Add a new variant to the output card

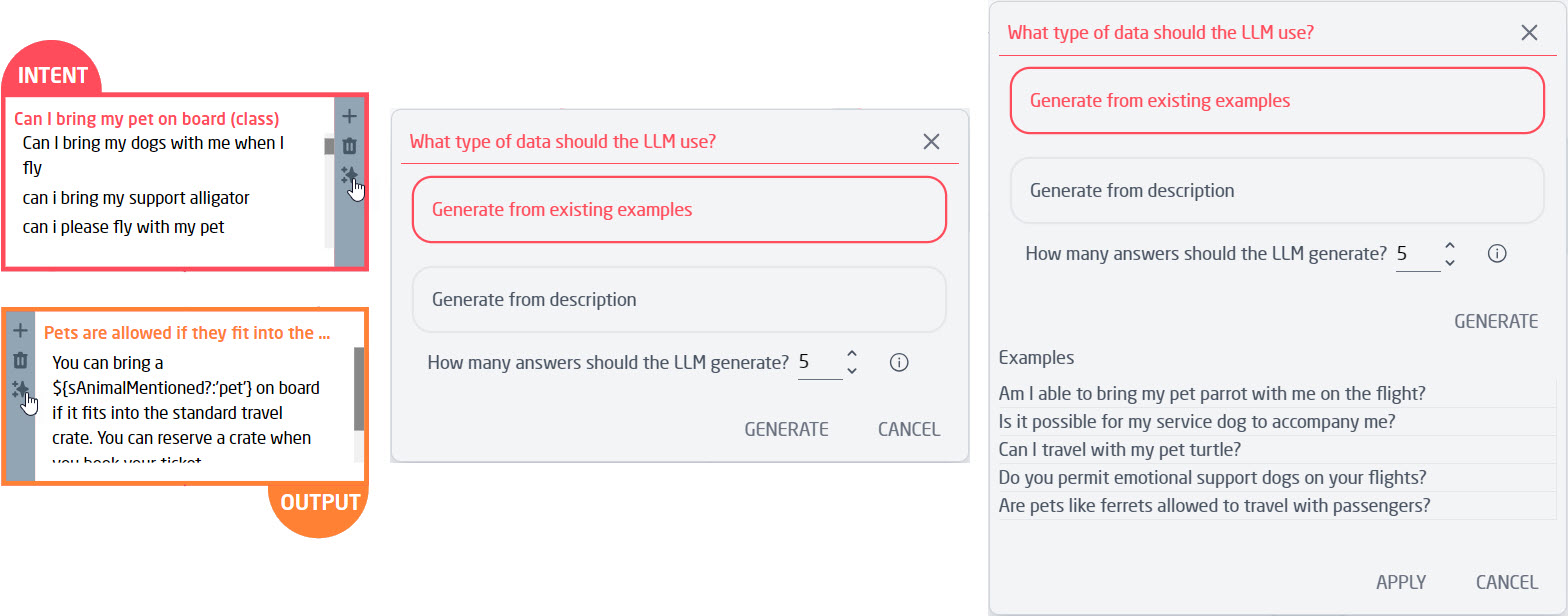[19, 330]
